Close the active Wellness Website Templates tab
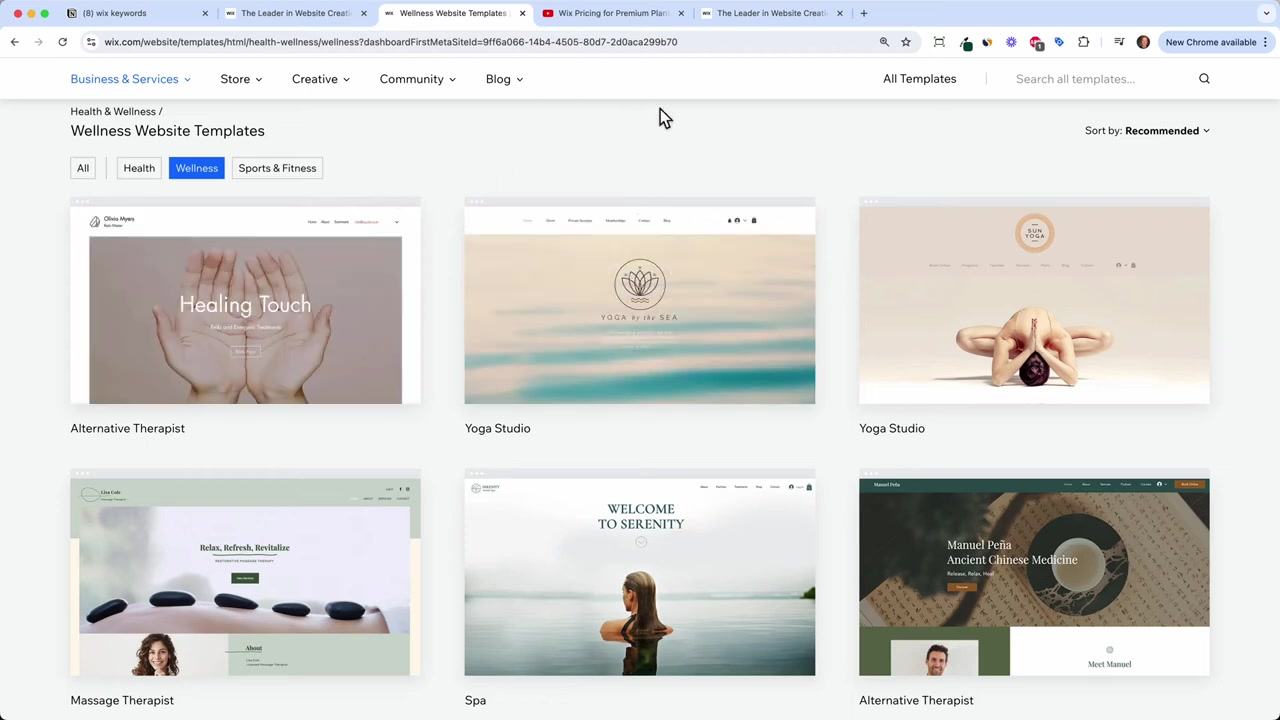Image resolution: width=1280 pixels, height=720 pixels. click(522, 13)
